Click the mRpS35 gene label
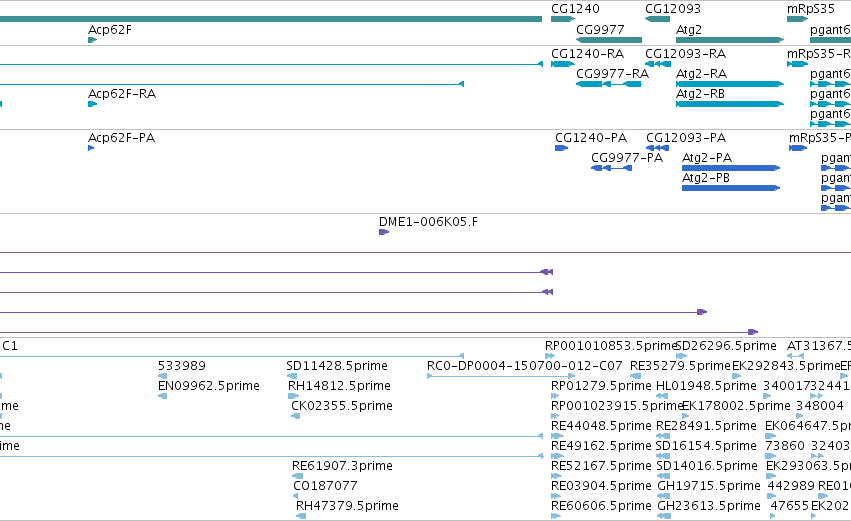Screen dimensions: 851x521 coord(811,9)
